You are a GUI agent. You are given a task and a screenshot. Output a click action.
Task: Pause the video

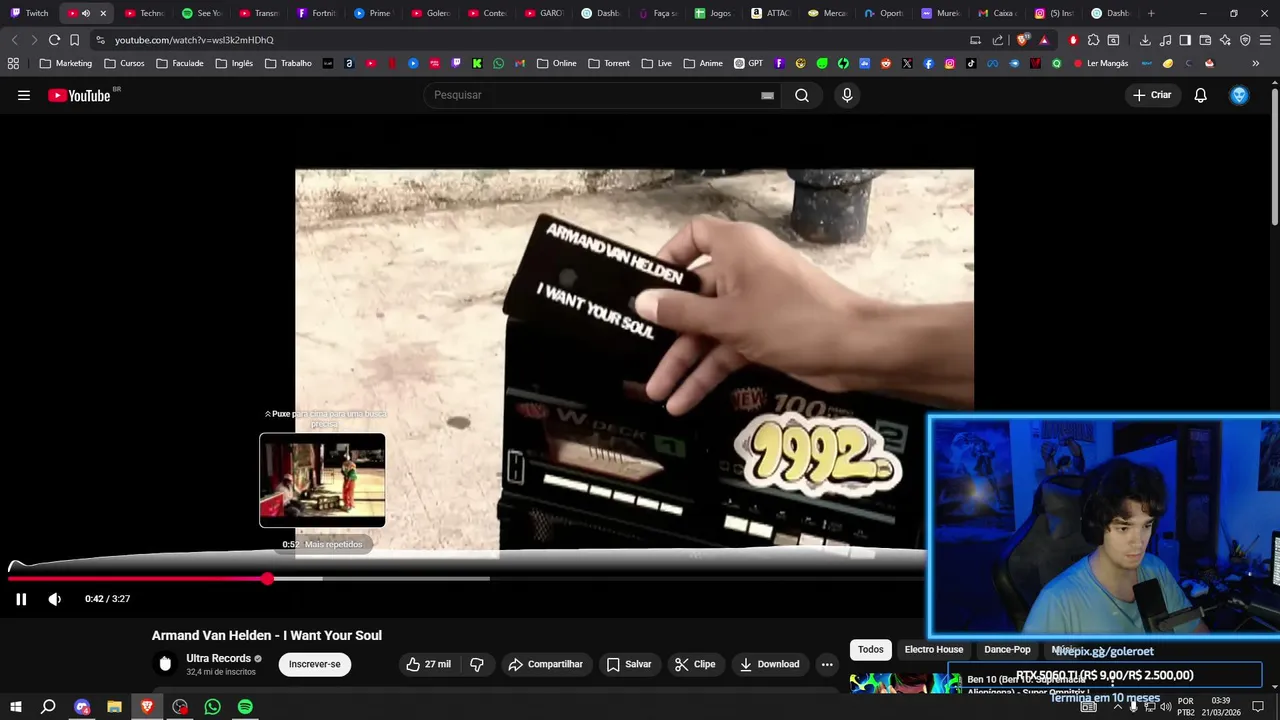(x=21, y=599)
